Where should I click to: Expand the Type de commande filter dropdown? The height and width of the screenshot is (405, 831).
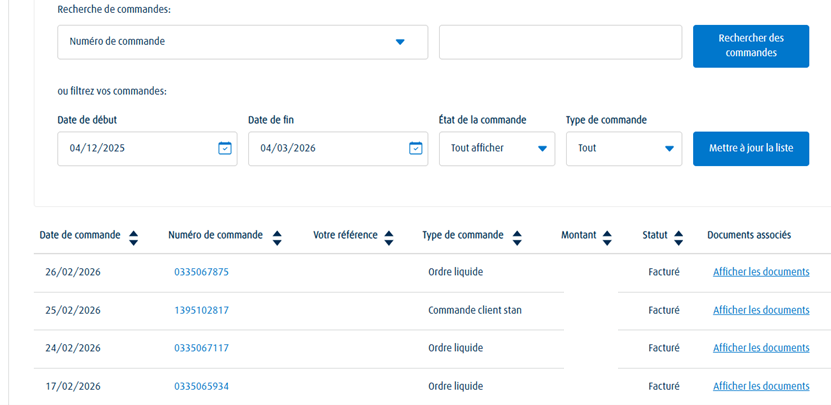coord(624,148)
